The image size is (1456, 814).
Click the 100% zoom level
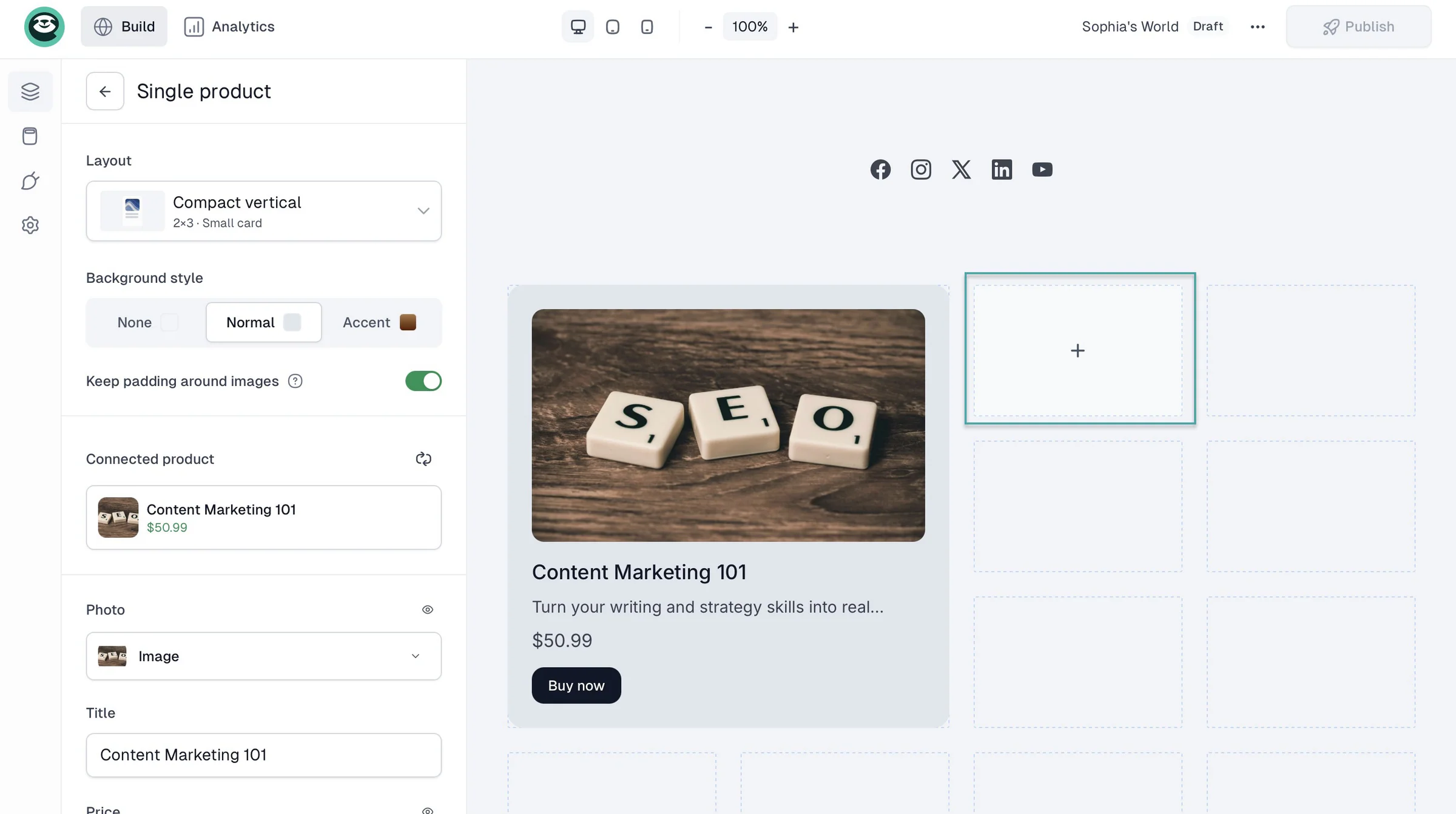750,27
